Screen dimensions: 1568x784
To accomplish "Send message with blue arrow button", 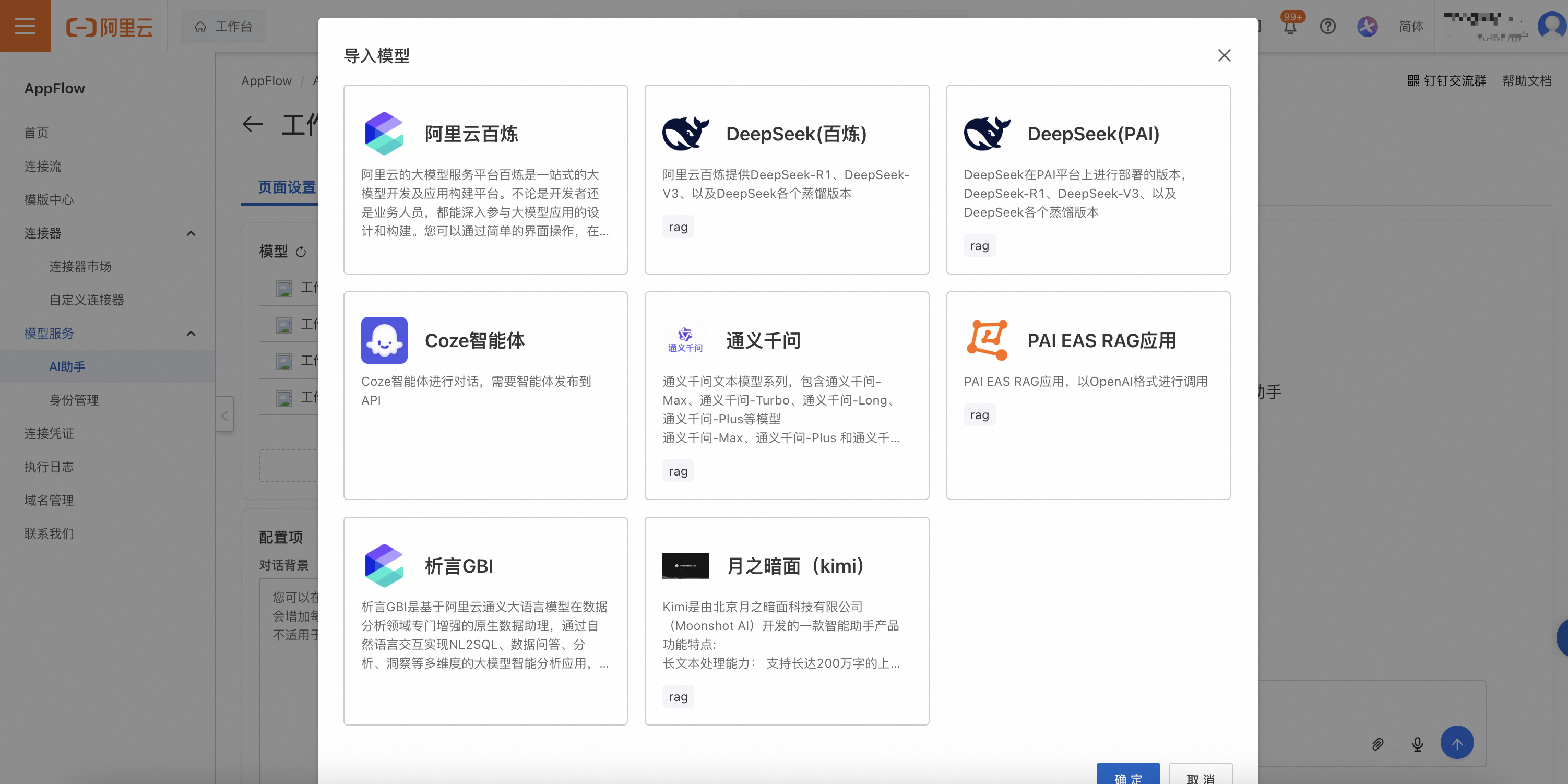I will pos(1457,743).
